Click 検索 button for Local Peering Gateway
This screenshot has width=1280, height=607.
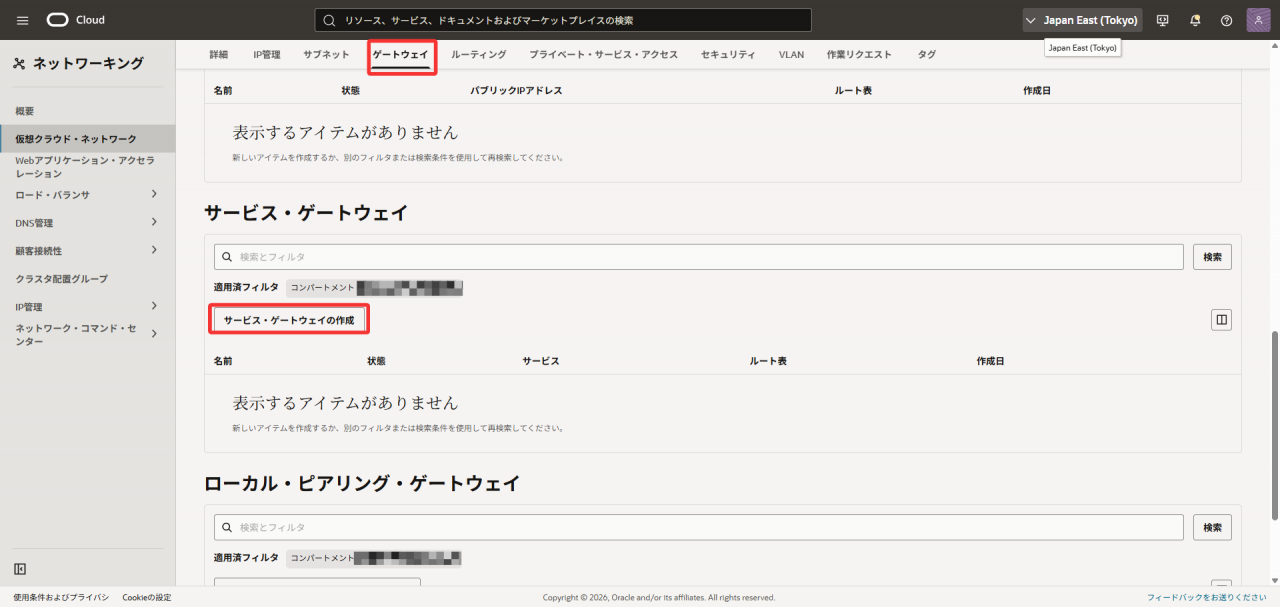pos(1212,527)
